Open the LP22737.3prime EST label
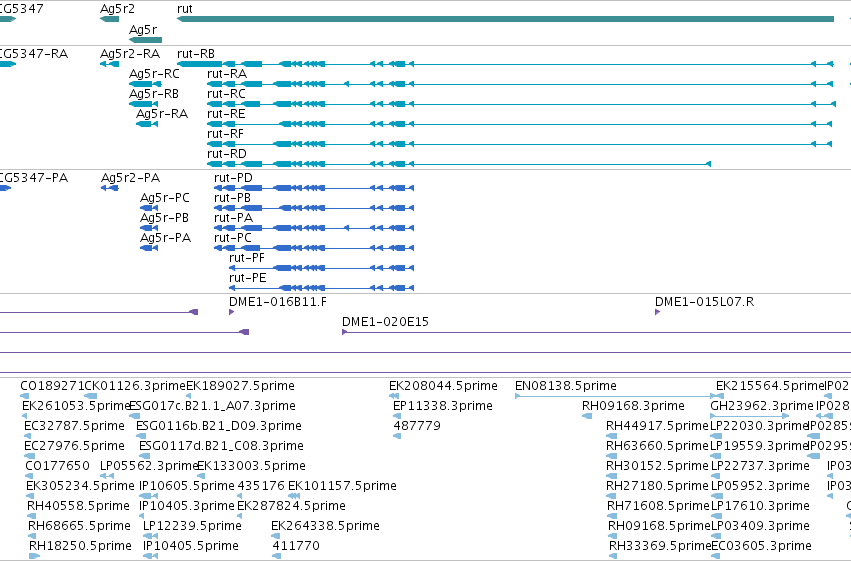Viewport: 851px width, 561px height. coord(760,467)
